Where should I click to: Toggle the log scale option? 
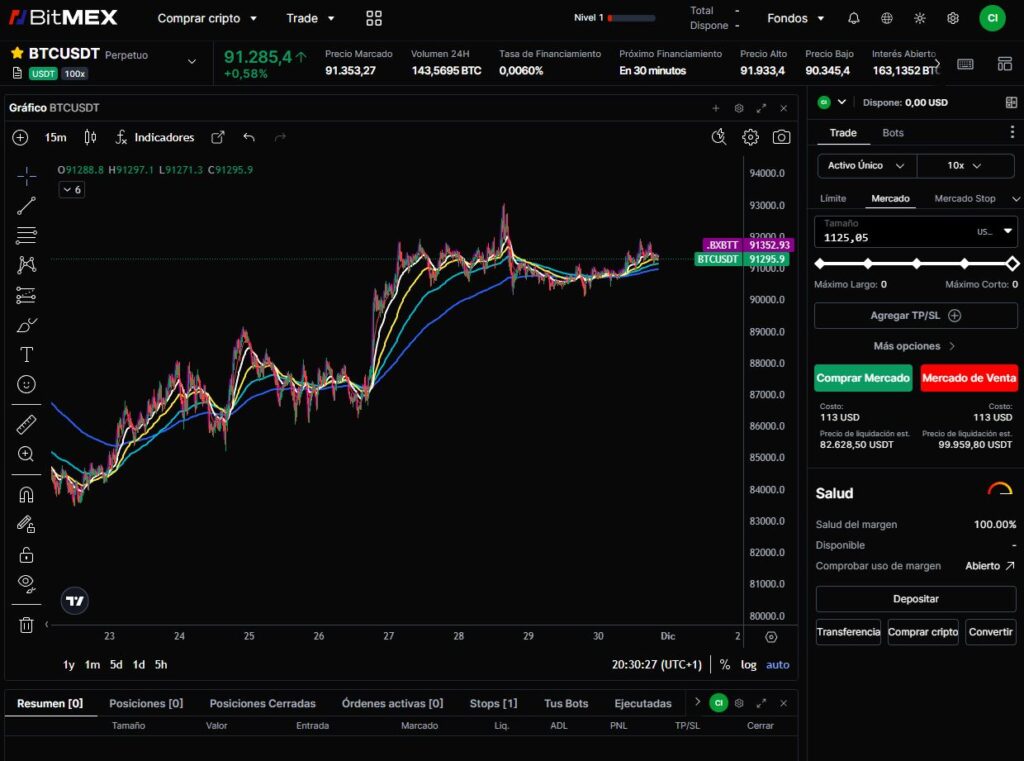tap(748, 665)
